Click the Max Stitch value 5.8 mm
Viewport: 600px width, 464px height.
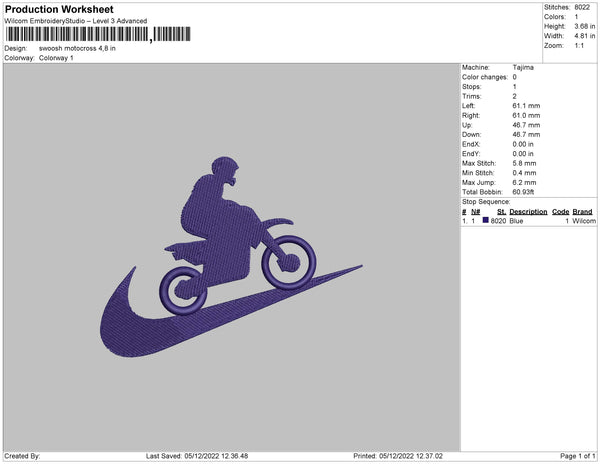(x=524, y=163)
